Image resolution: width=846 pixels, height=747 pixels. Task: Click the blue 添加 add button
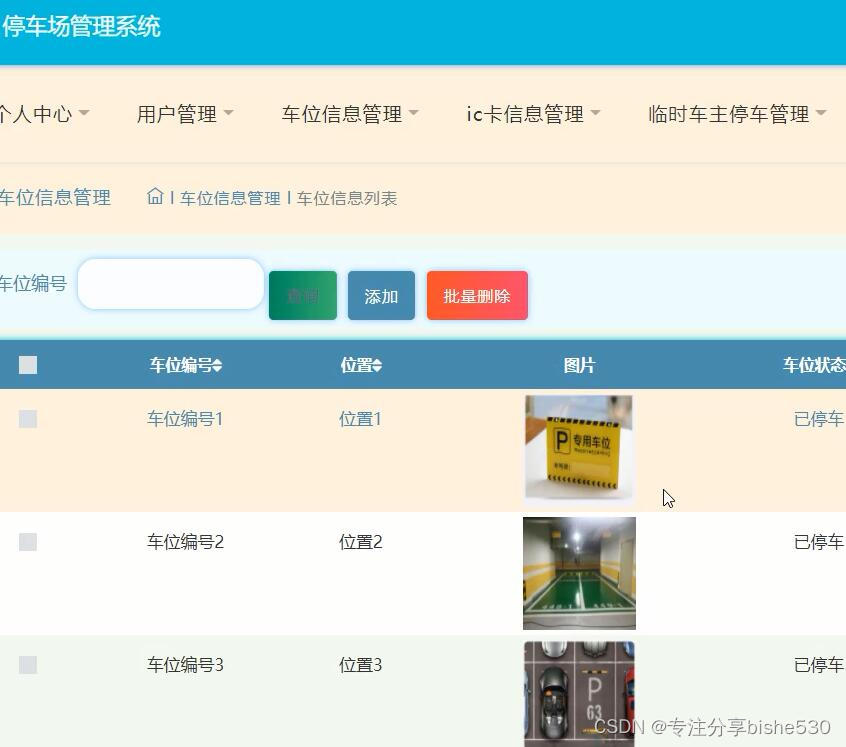(x=380, y=295)
